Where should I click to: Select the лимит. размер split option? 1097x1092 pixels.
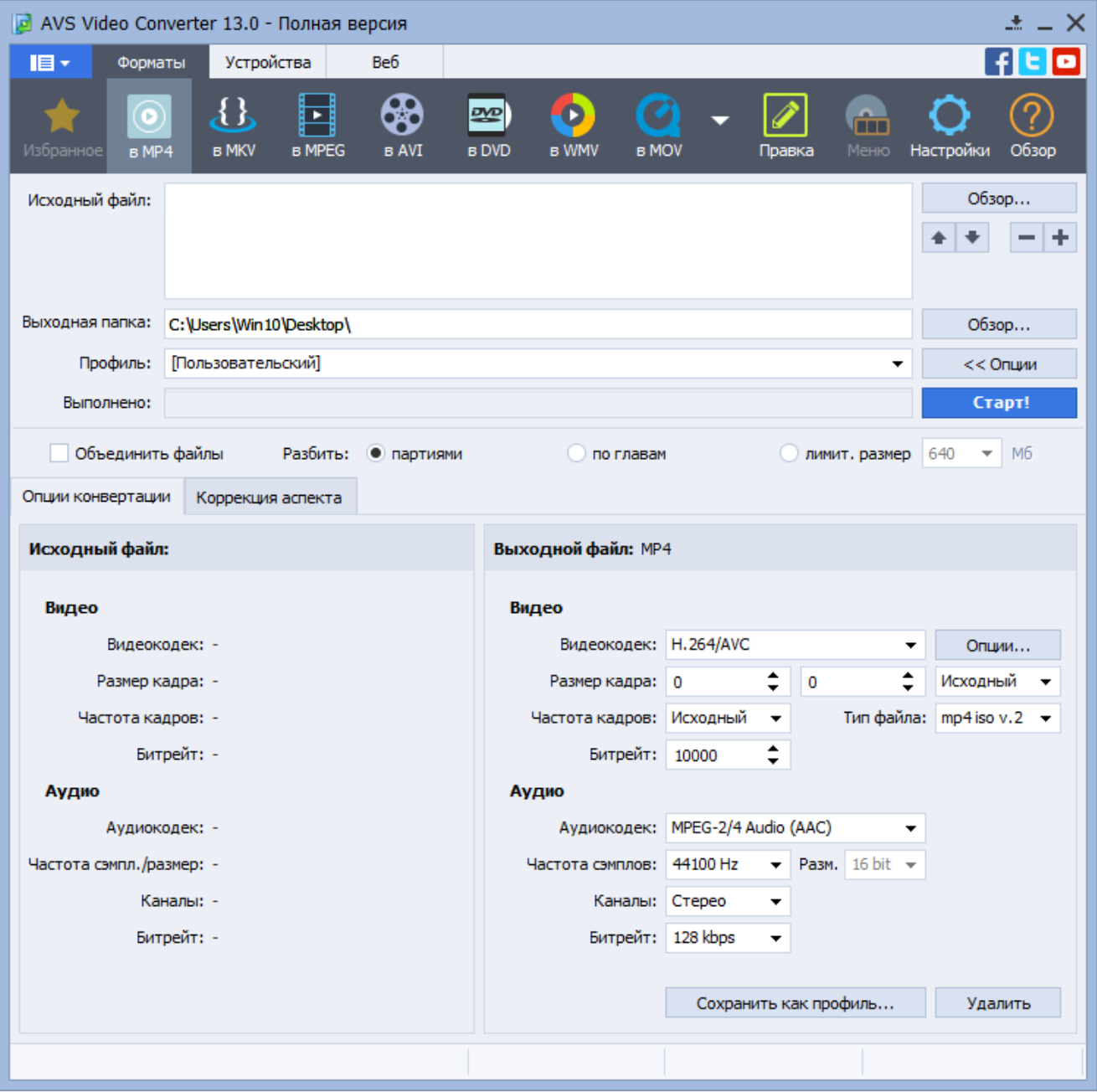[789, 453]
